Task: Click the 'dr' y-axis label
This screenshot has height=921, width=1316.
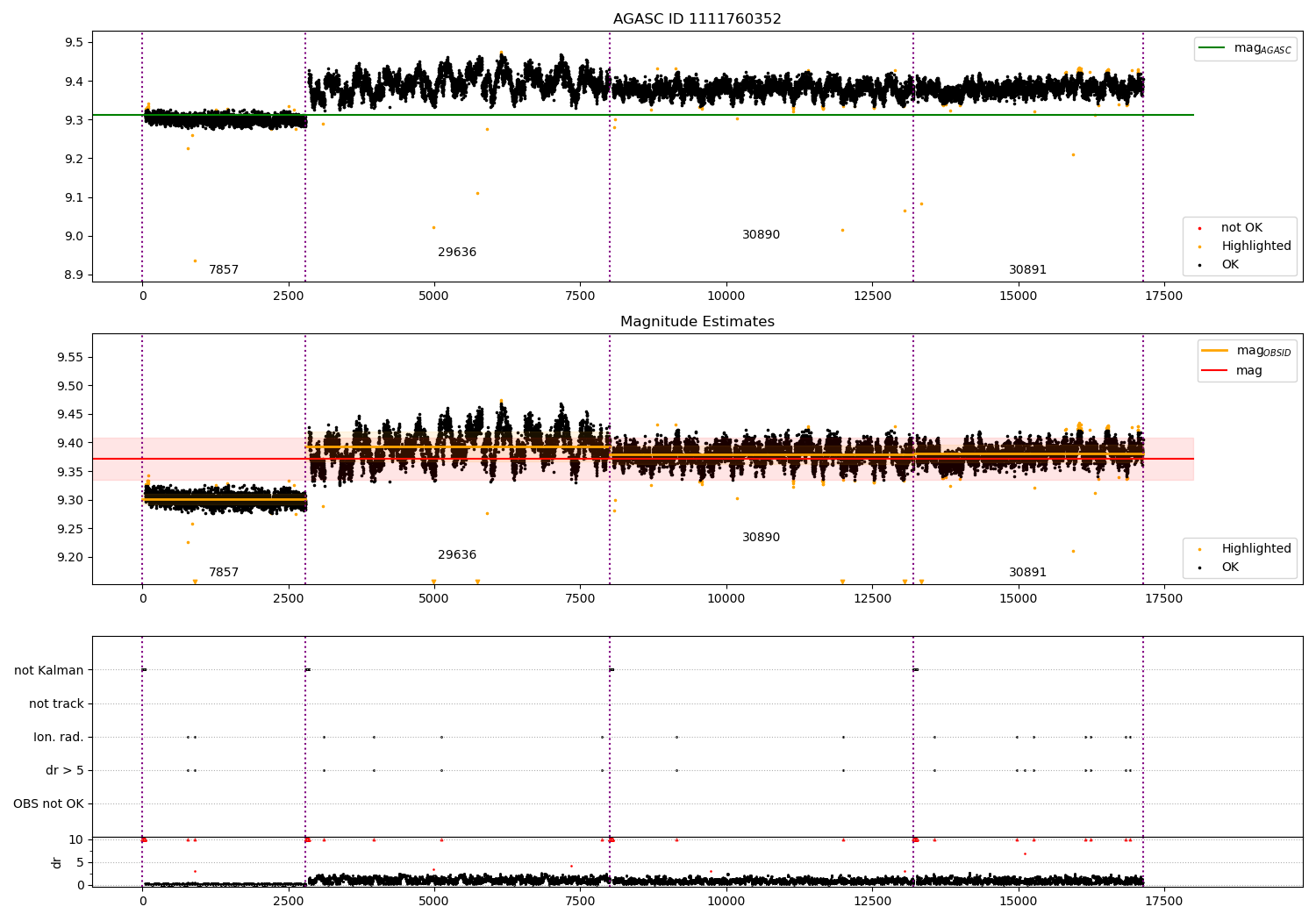Action: click(x=57, y=862)
